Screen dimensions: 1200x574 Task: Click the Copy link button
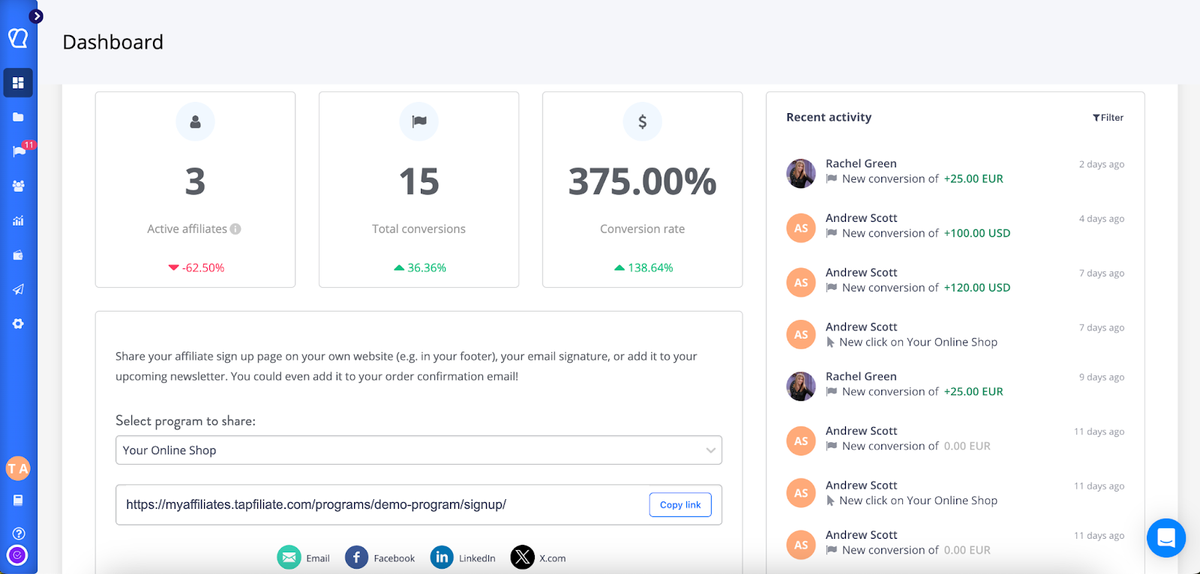point(680,505)
